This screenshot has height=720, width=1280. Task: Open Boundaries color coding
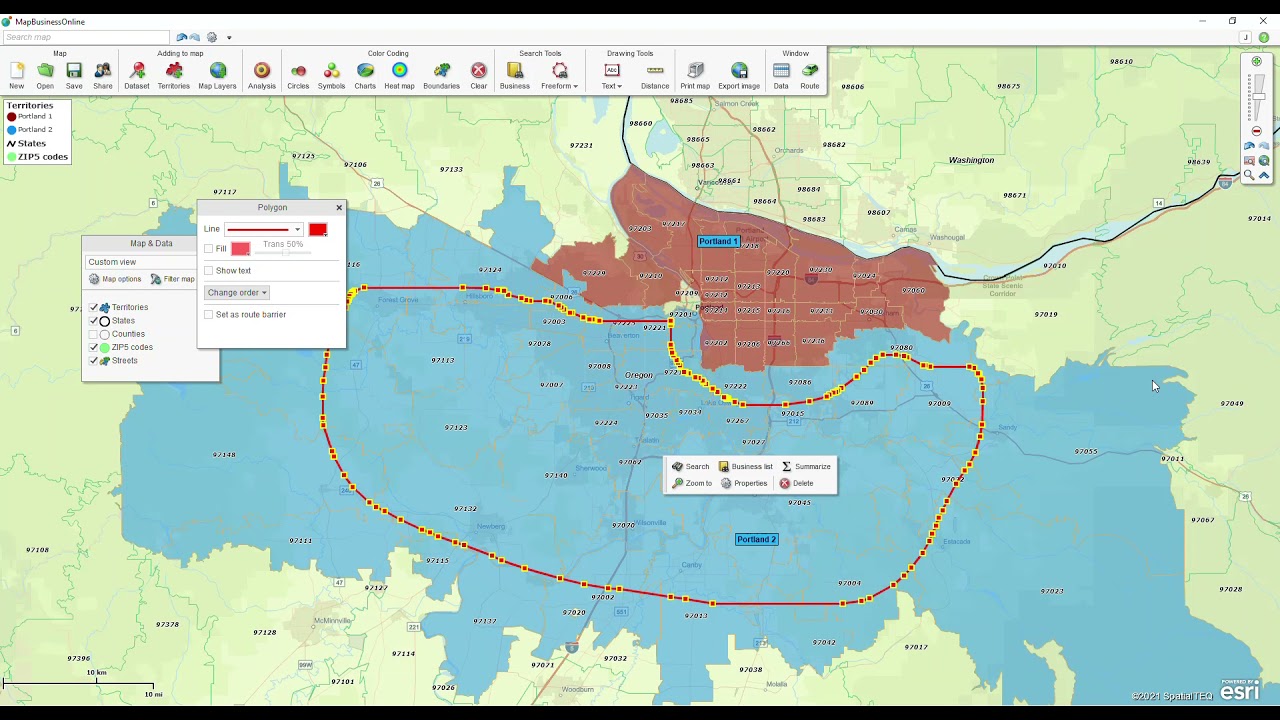441,75
